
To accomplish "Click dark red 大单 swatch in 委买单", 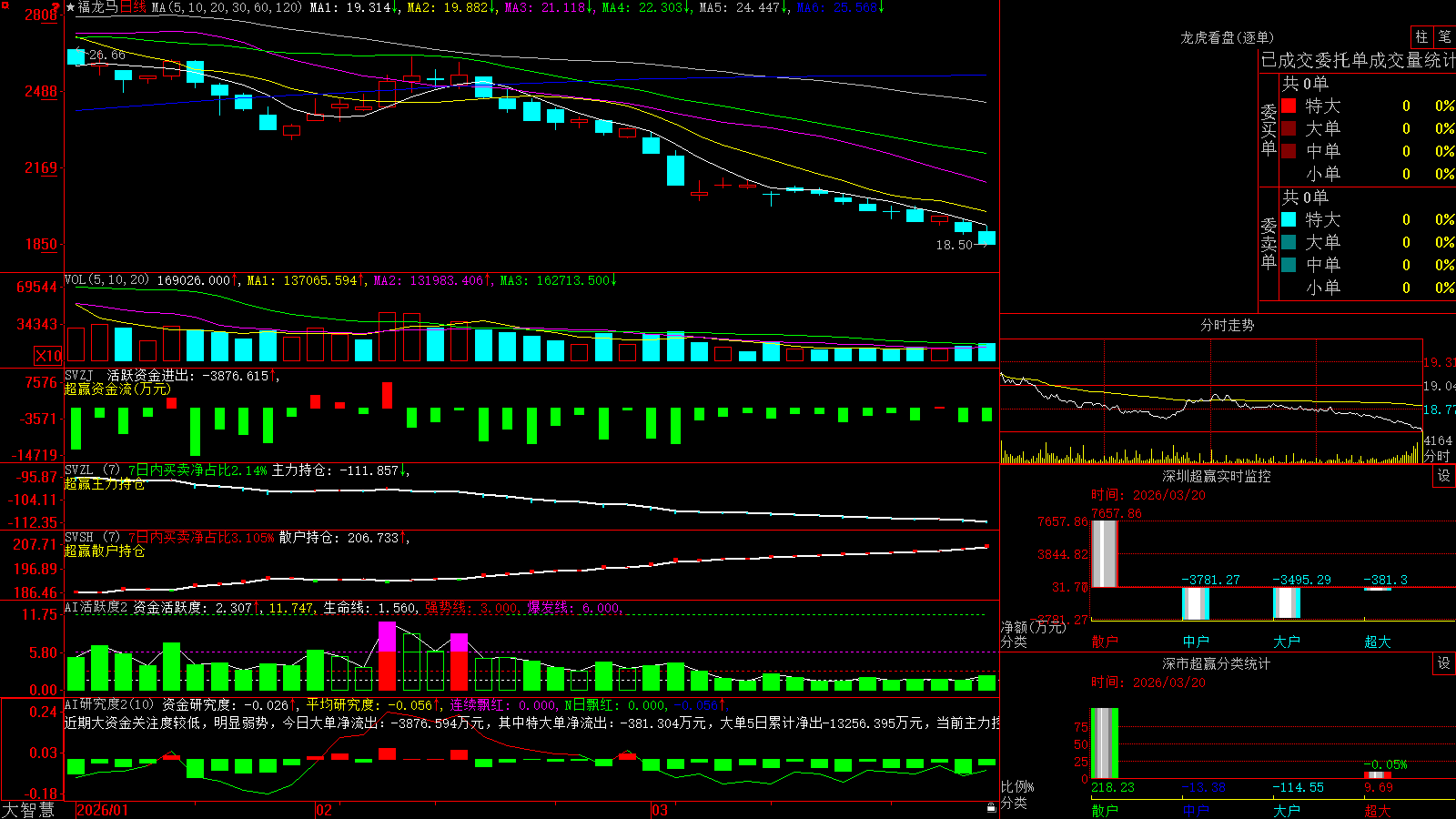I will (1289, 128).
